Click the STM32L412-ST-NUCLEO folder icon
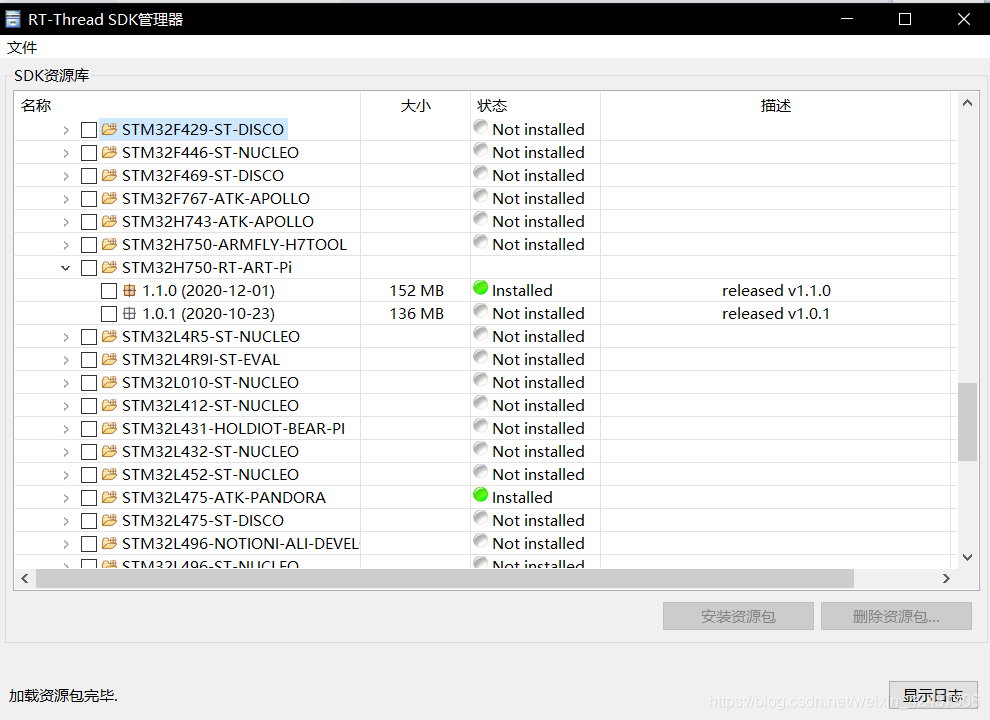 tap(109, 405)
